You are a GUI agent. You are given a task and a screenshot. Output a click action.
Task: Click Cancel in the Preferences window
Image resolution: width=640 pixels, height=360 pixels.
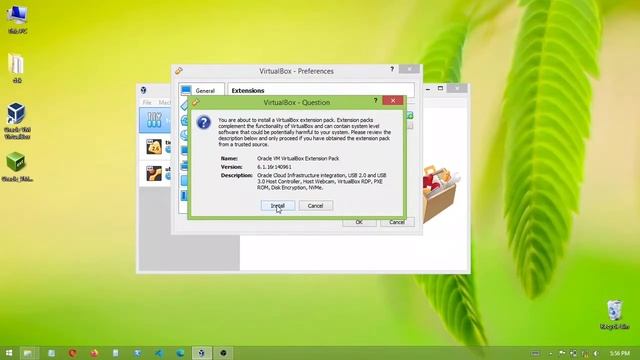pos(397,222)
